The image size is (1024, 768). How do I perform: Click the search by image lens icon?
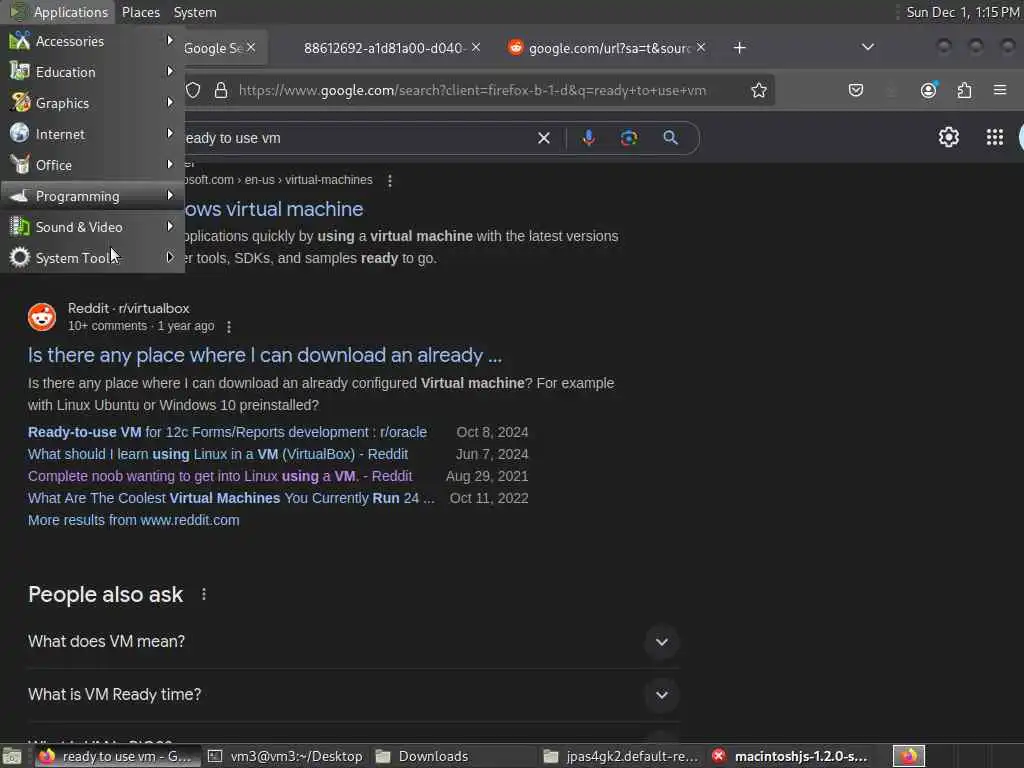tap(629, 138)
